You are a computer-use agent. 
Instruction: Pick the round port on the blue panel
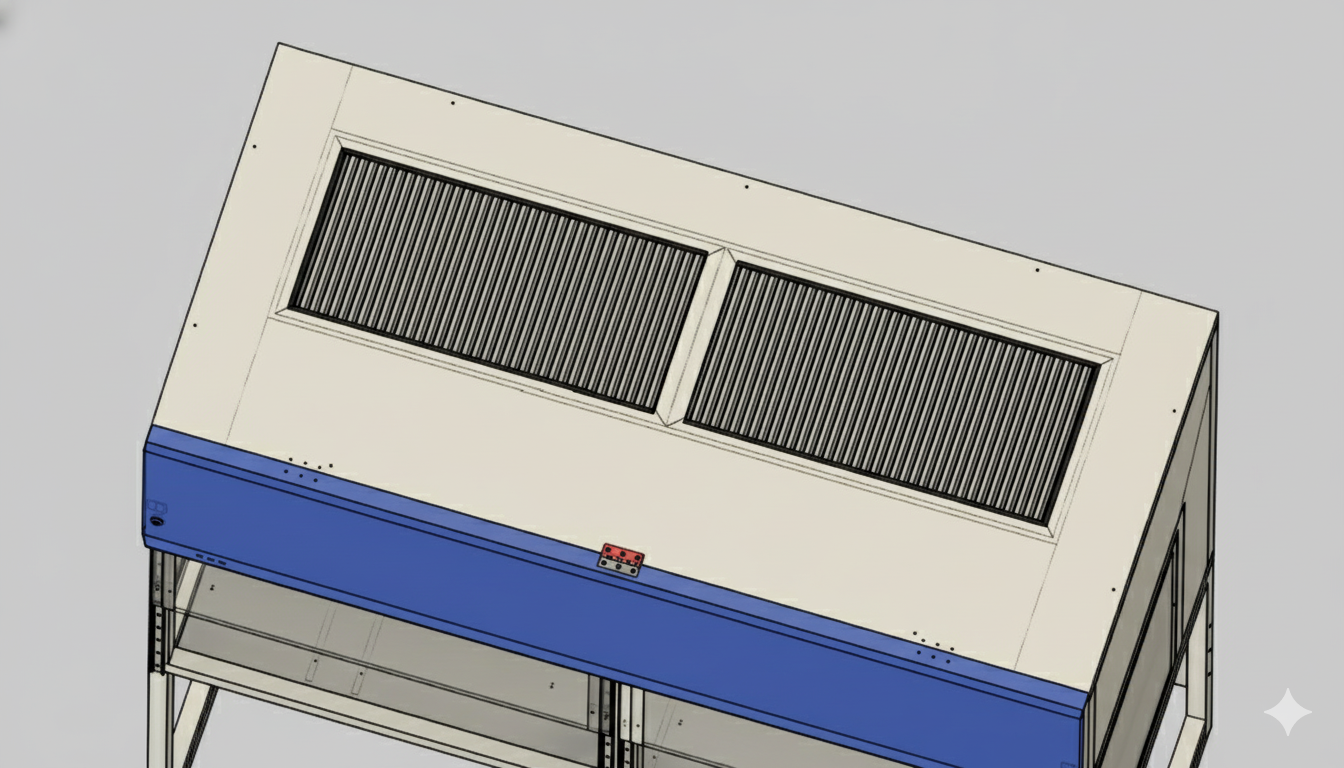[156, 521]
